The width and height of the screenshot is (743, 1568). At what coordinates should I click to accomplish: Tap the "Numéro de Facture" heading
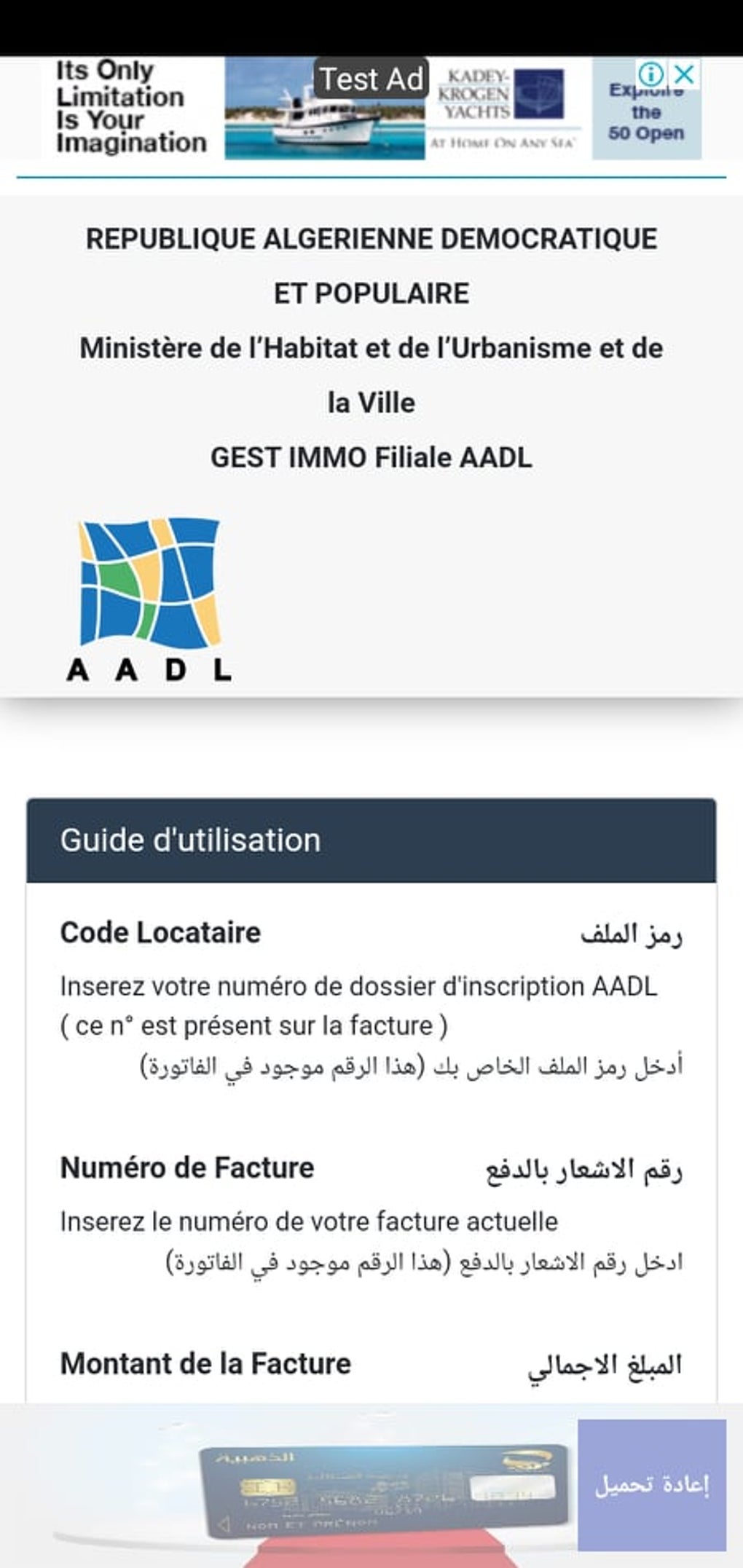tap(187, 1167)
